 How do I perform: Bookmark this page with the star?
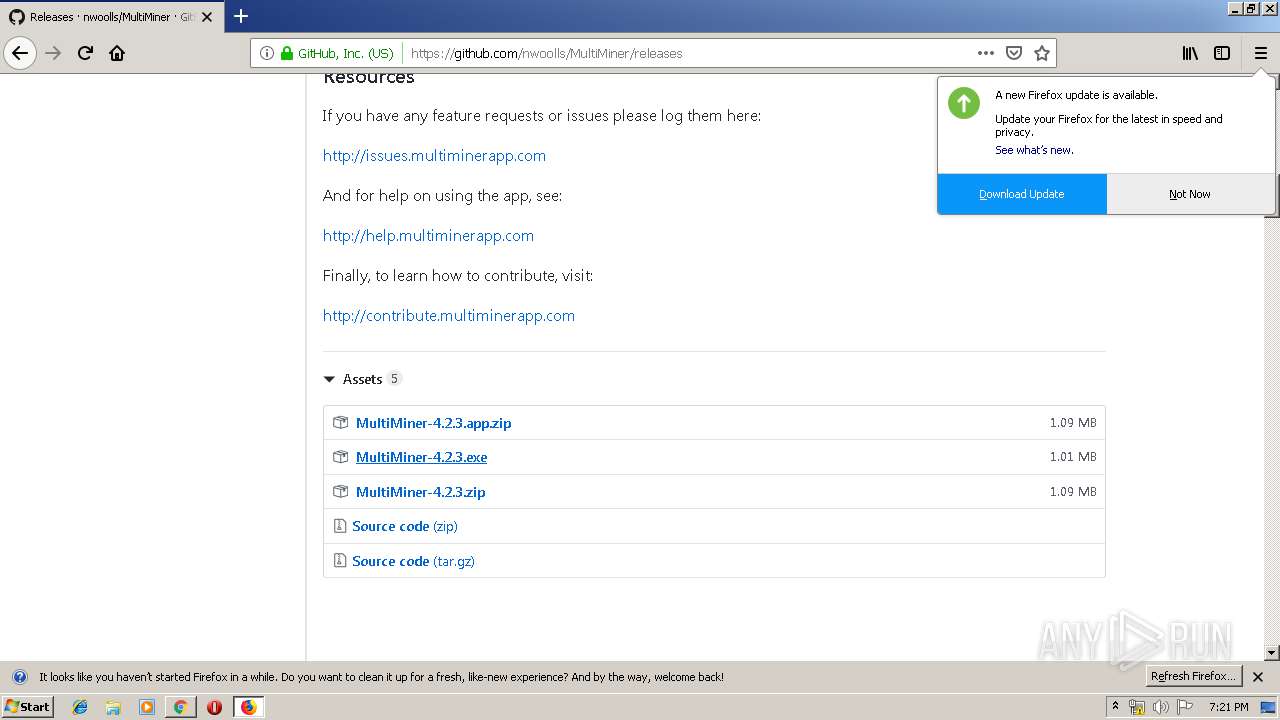[x=1042, y=53]
